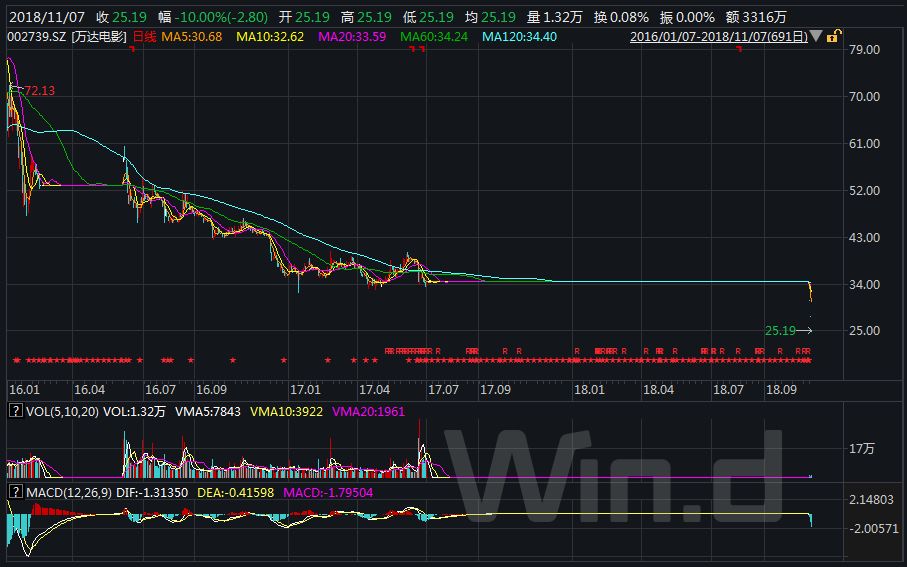Click the lock icon beside the date range
Screen dimensions: 907x567
[833, 37]
